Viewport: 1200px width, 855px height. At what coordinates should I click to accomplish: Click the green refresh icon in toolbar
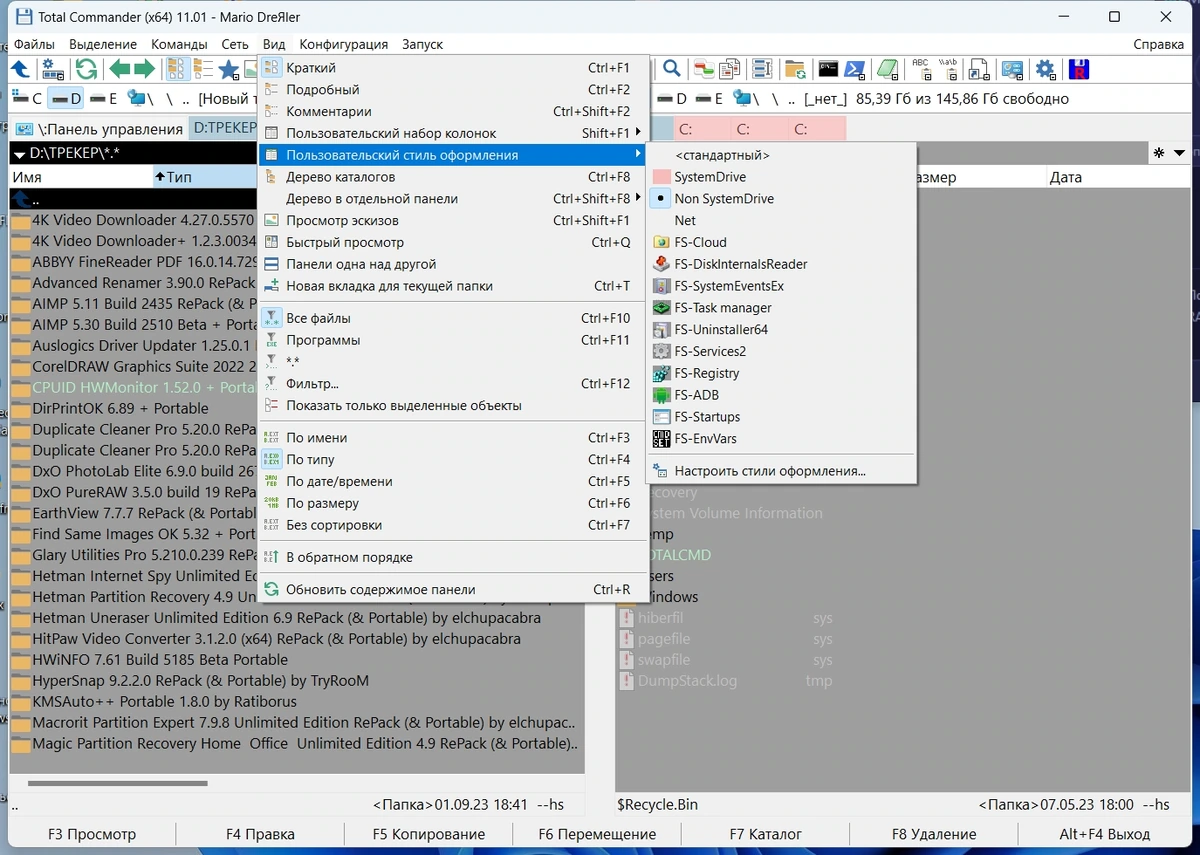pos(86,69)
